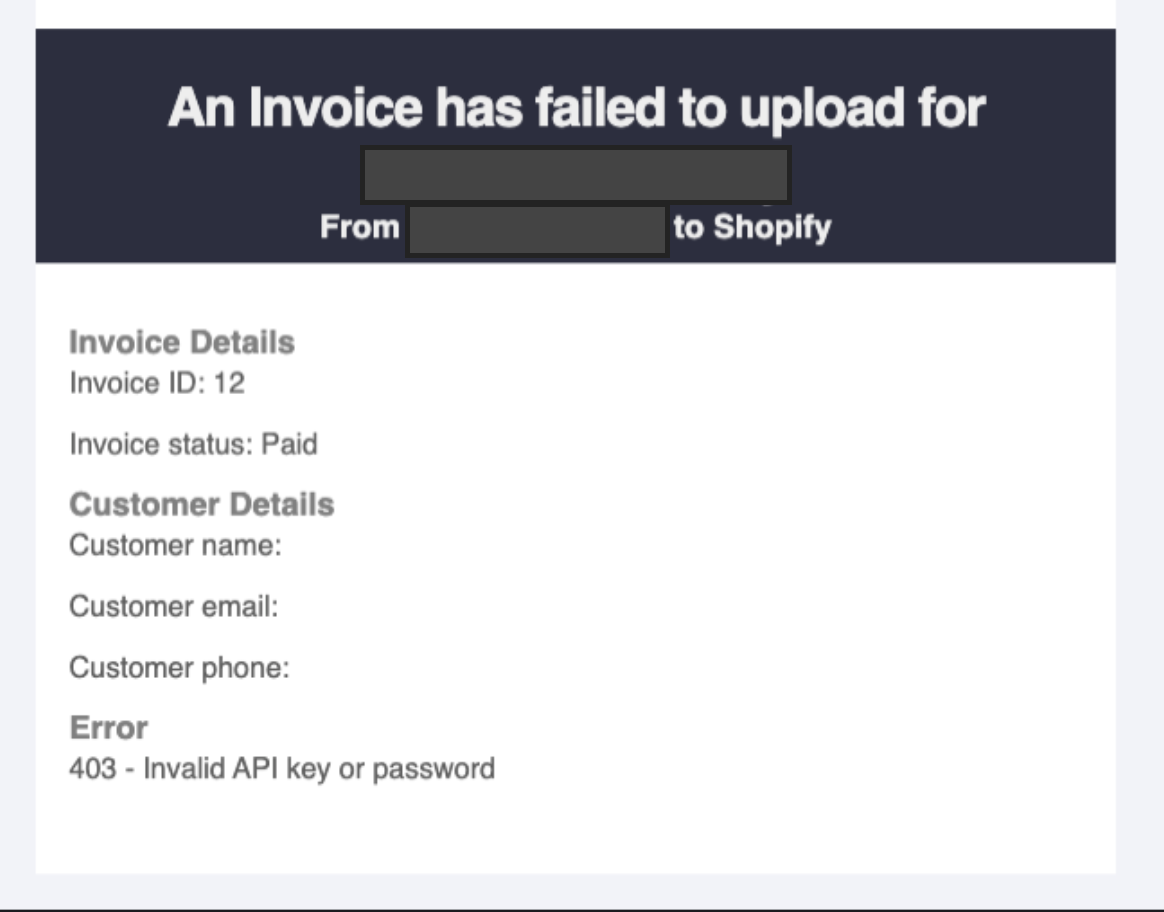Click the word 'From' in the header
Viewport: 1164px width, 912px height.
point(359,227)
